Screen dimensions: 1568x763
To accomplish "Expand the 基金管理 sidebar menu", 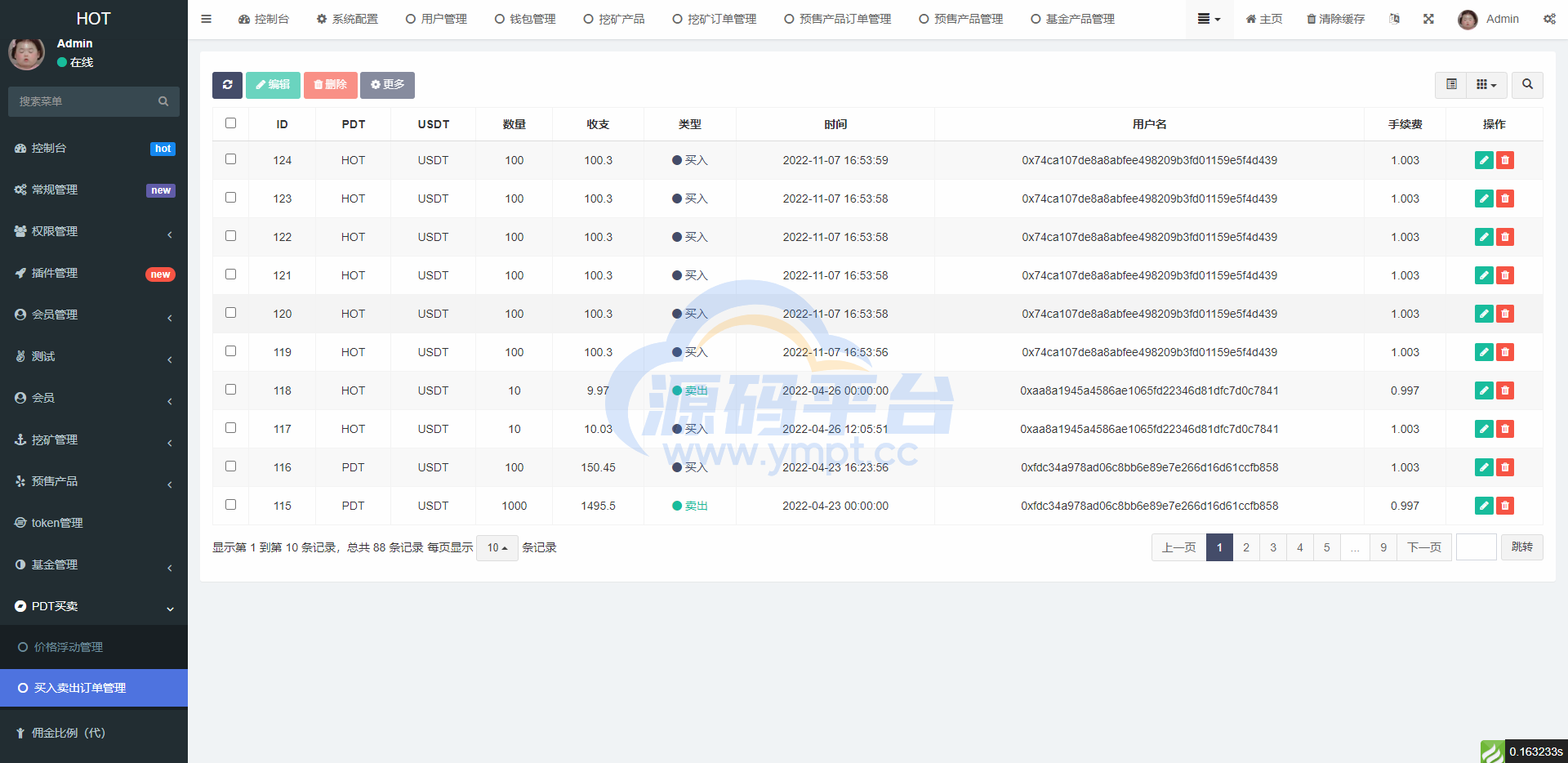I will 94,564.
